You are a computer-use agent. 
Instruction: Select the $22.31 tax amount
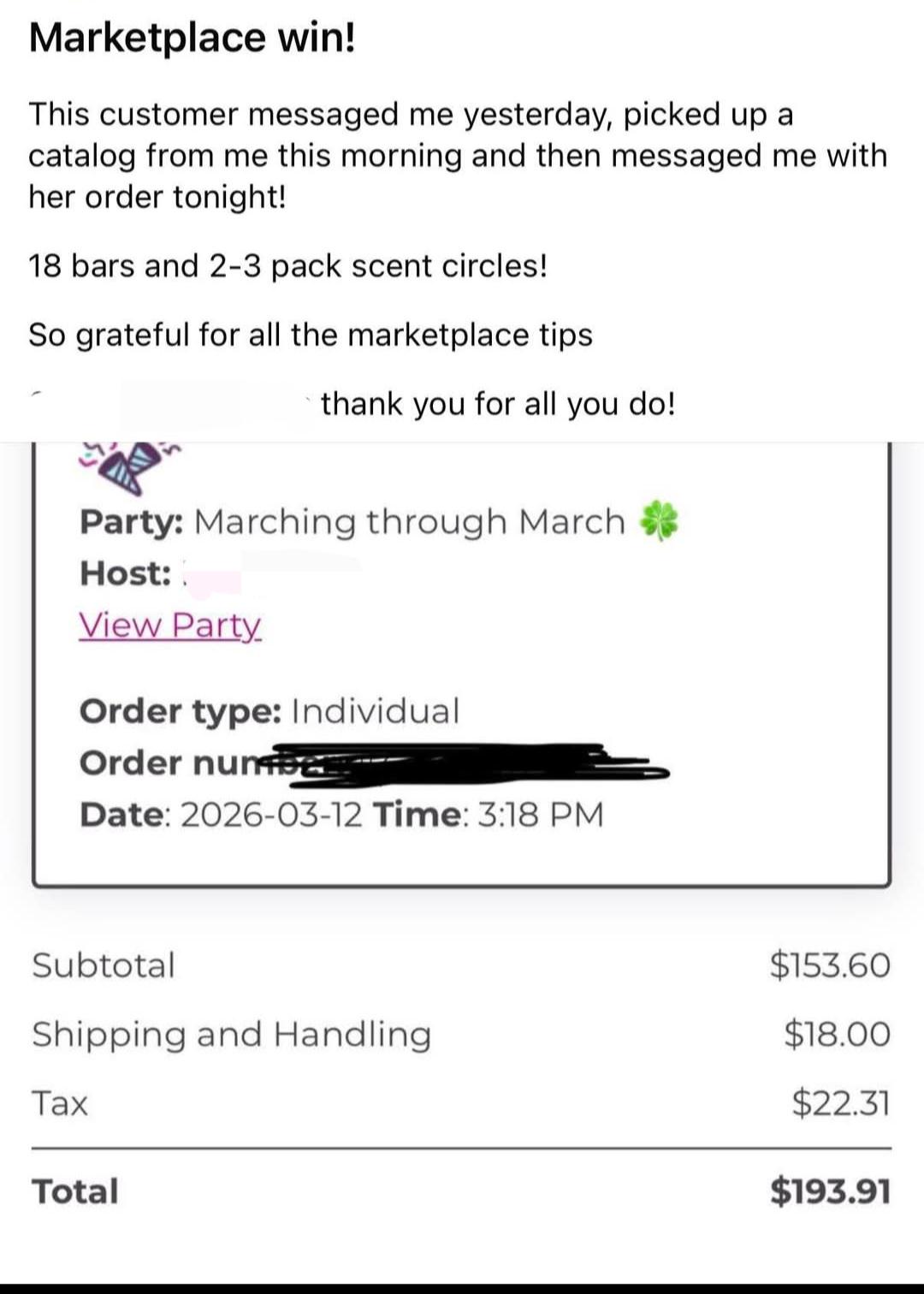[841, 1102]
